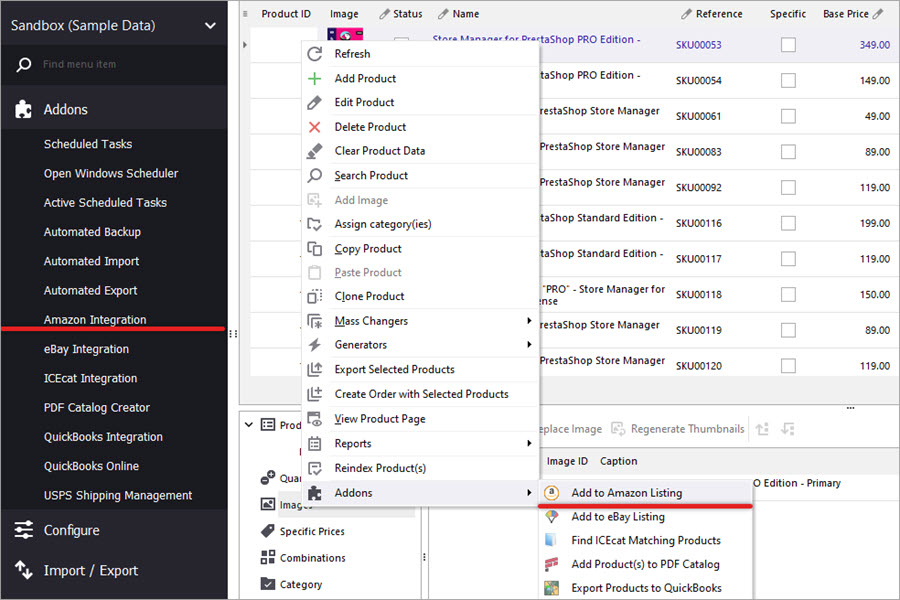Open Scheduled Tasks in sidebar
Image resolution: width=900 pixels, height=600 pixels.
88,144
